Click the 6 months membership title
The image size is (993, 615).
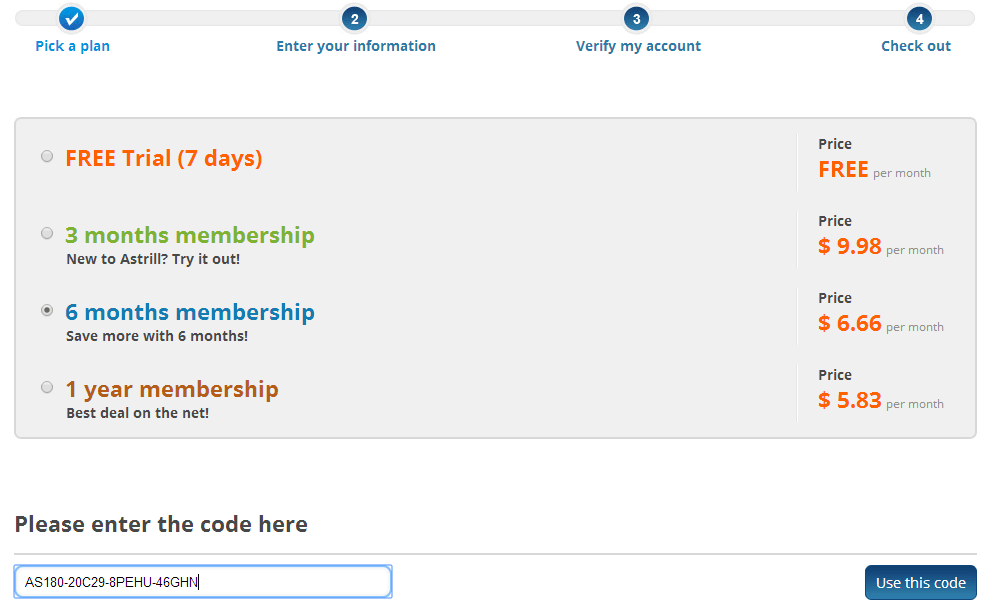click(x=190, y=312)
